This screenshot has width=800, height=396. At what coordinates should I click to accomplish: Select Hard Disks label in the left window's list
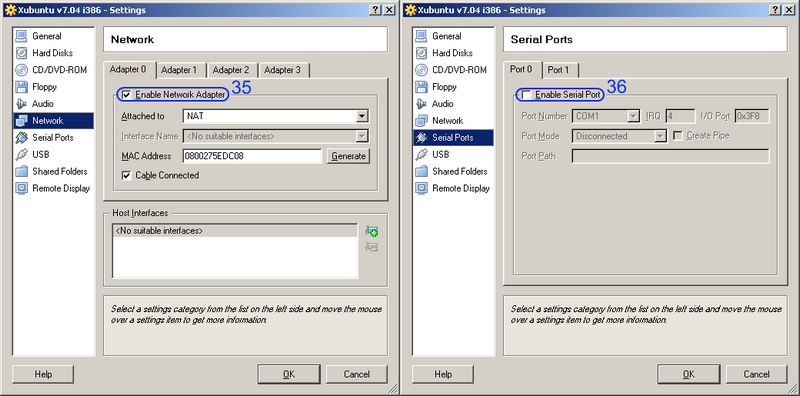(x=53, y=53)
